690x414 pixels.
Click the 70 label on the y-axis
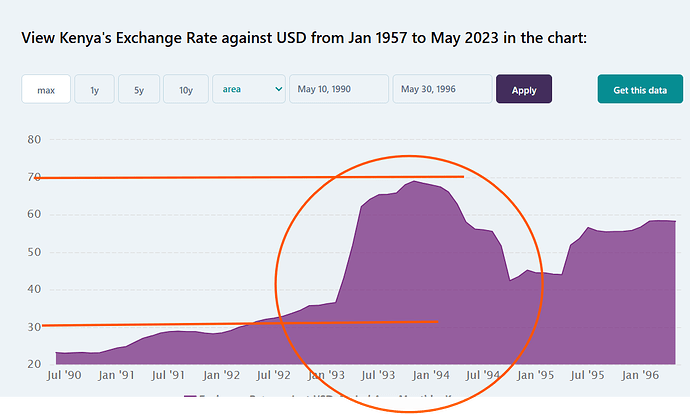[34, 177]
